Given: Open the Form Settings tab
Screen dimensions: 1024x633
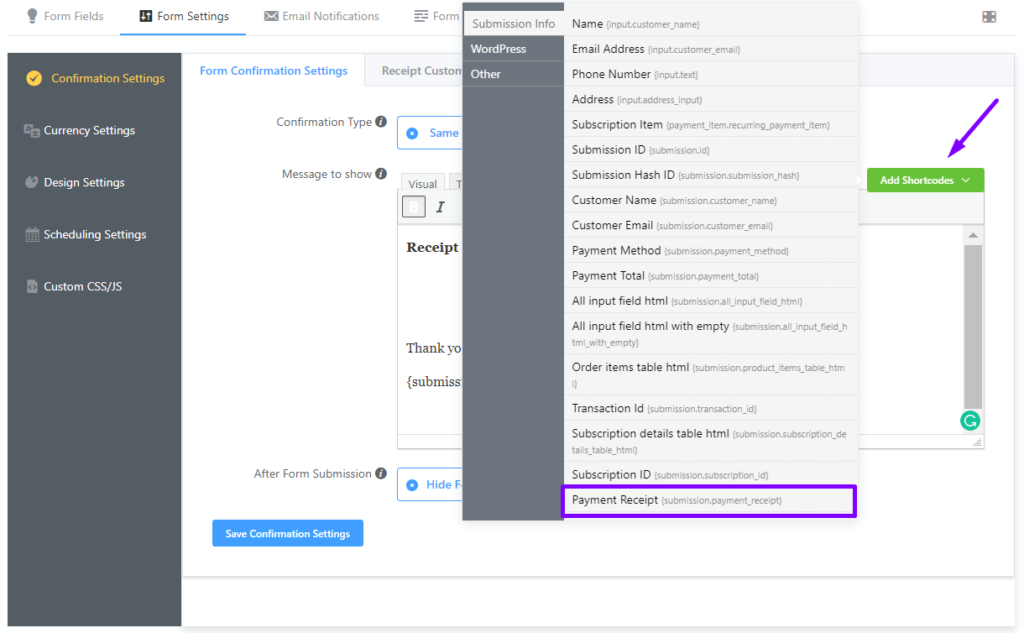Looking at the screenshot, I should point(184,16).
